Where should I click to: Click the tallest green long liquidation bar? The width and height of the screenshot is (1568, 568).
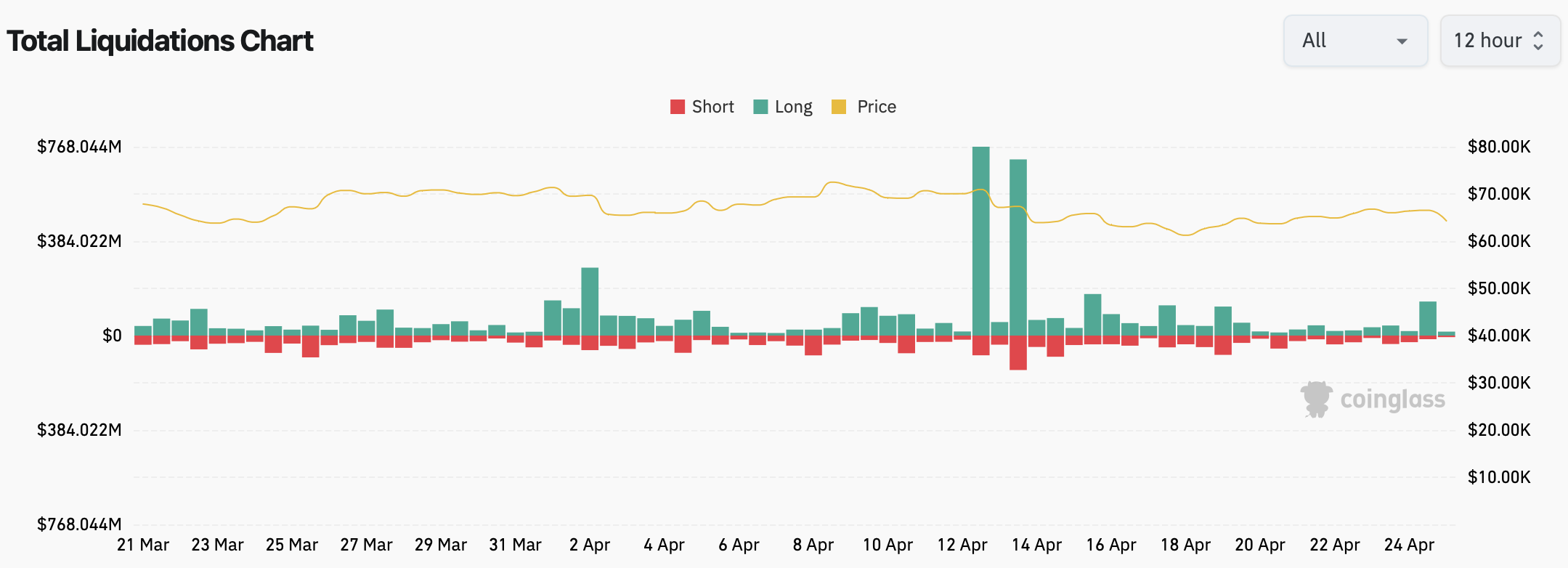click(x=980, y=240)
